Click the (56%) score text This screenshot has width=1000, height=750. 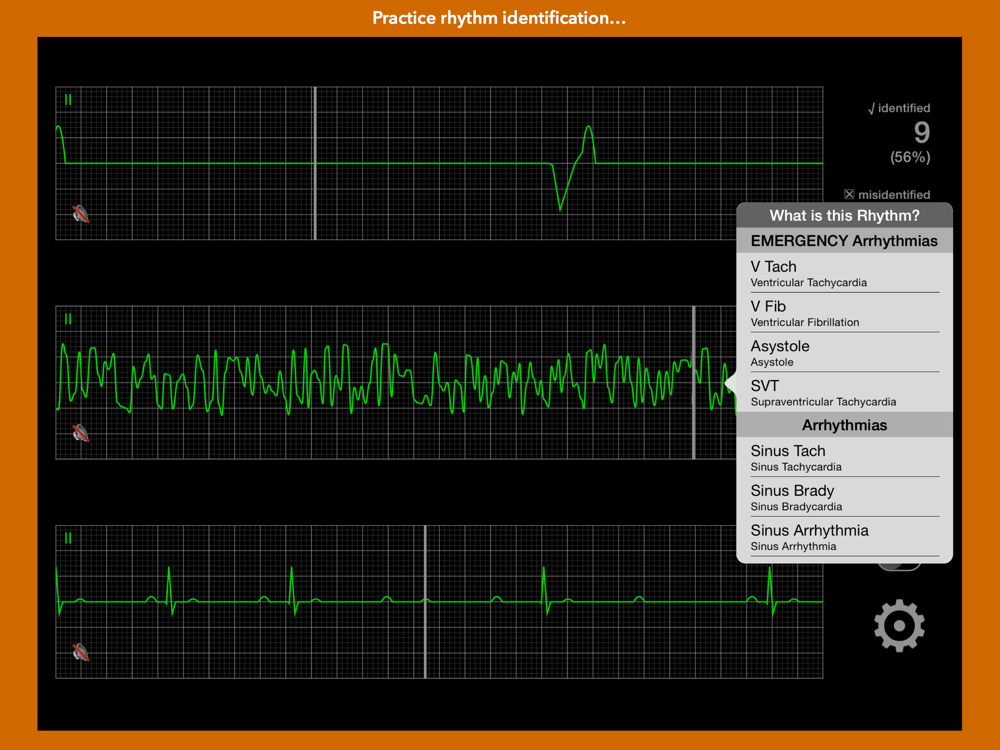(x=910, y=157)
